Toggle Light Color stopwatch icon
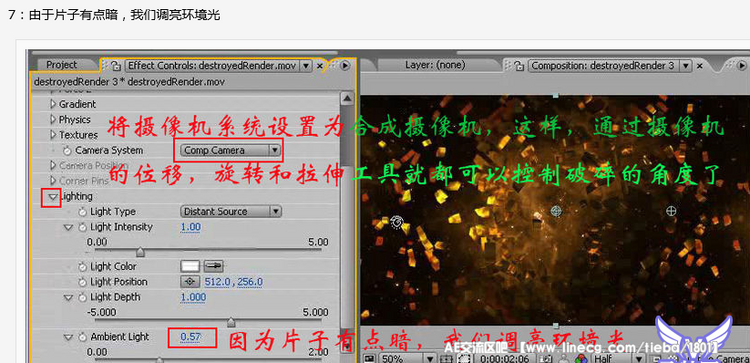750x363 pixels. pos(83,266)
